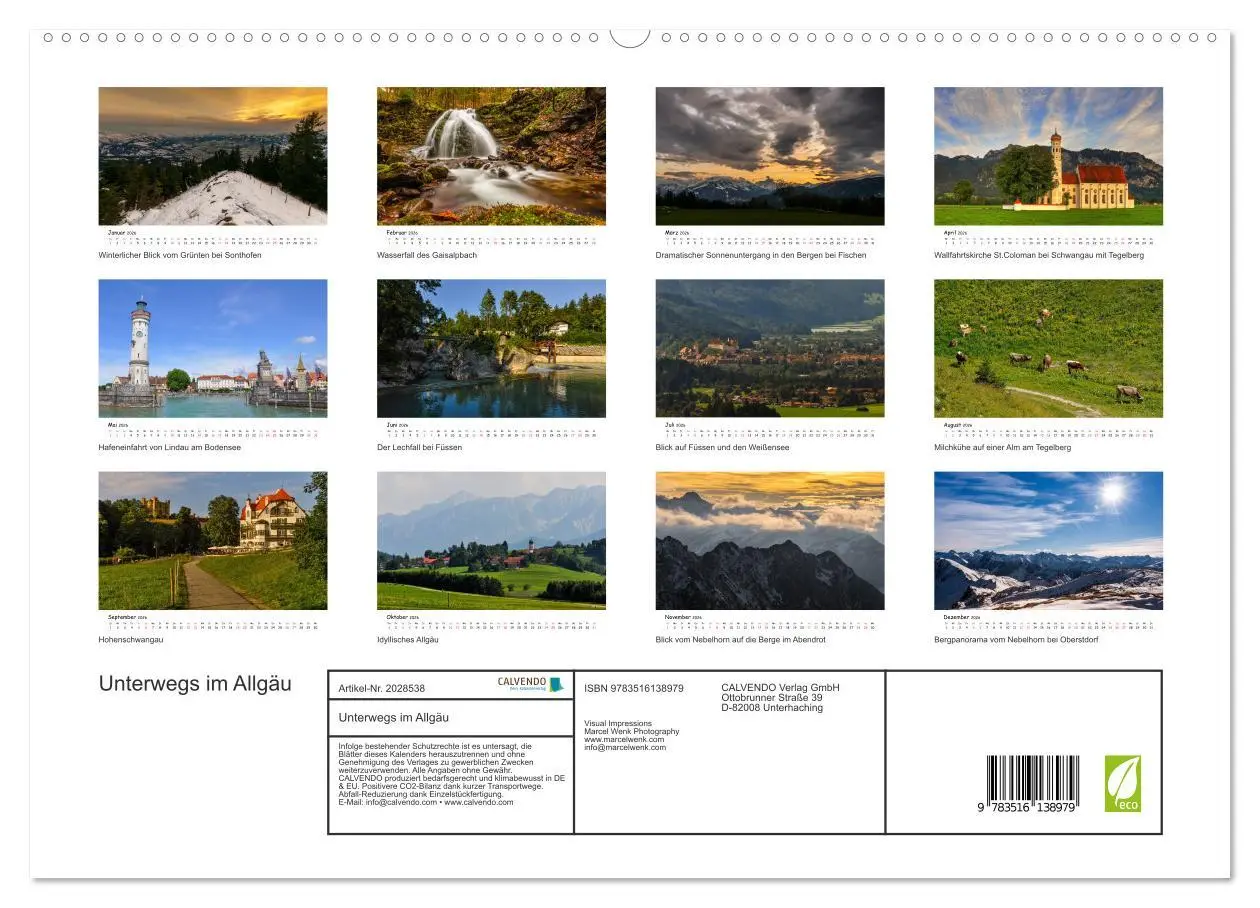Click the Januar calendar day strip
Image resolution: width=1260 pixels, height=908 pixels.
(x=213, y=240)
